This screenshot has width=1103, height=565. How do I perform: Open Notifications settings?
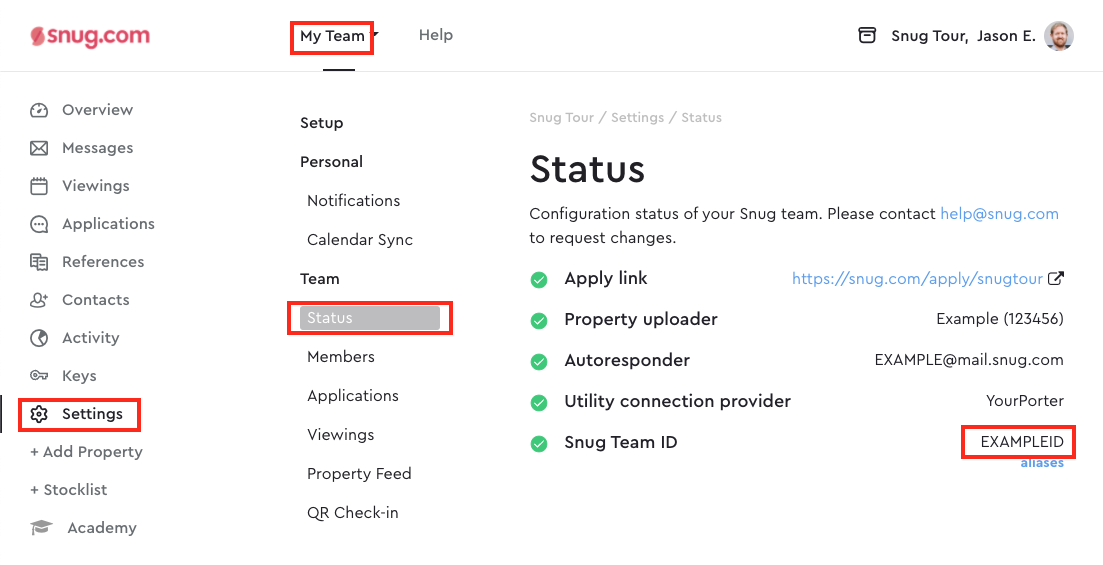[x=353, y=201]
